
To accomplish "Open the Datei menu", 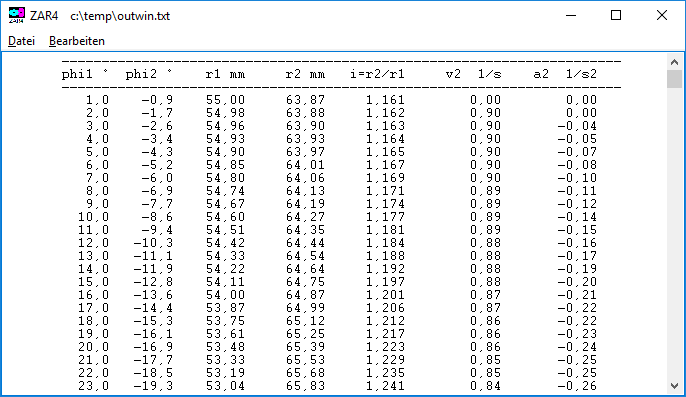I will pyautogui.click(x=21, y=41).
